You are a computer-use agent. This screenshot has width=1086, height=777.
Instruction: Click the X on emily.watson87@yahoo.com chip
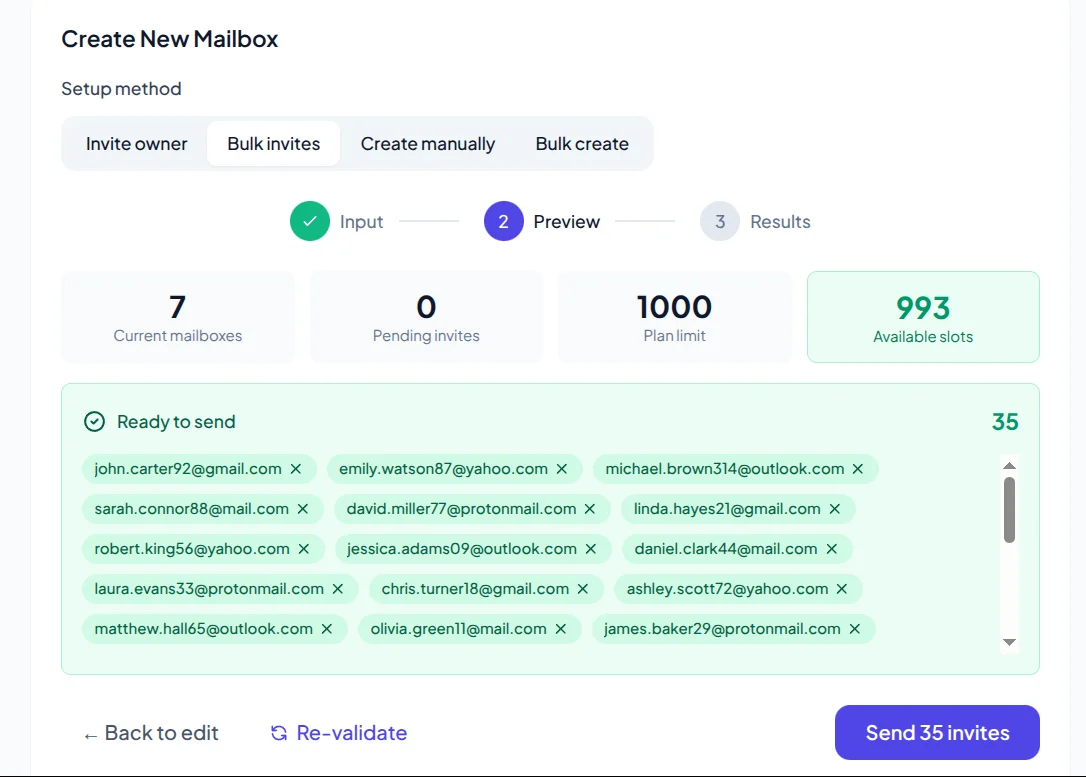pos(562,468)
